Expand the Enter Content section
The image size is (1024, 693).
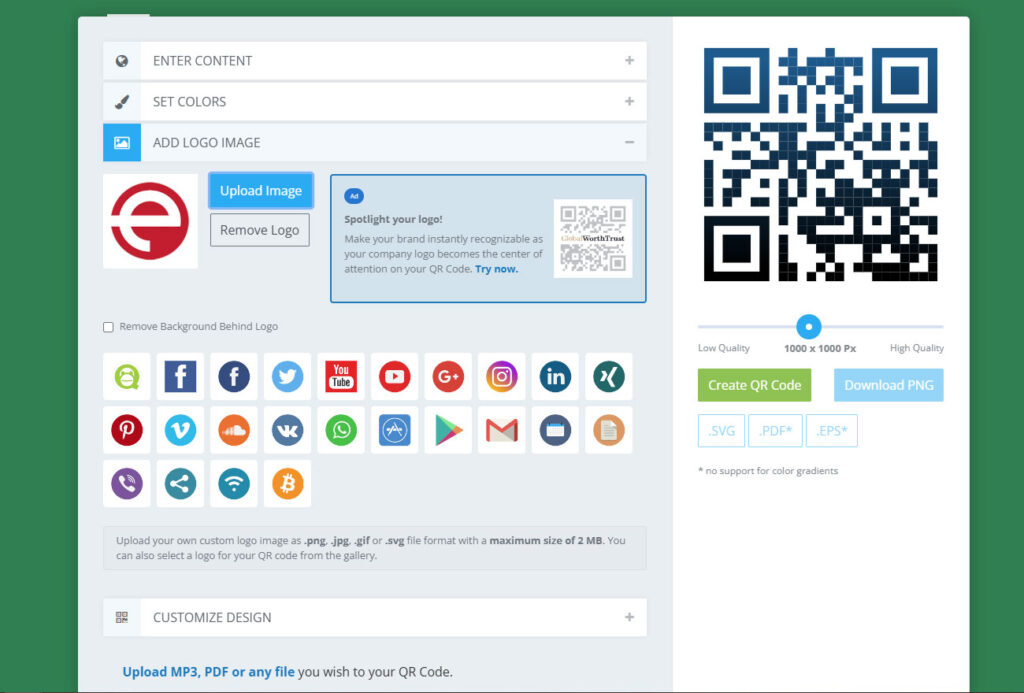coord(375,61)
